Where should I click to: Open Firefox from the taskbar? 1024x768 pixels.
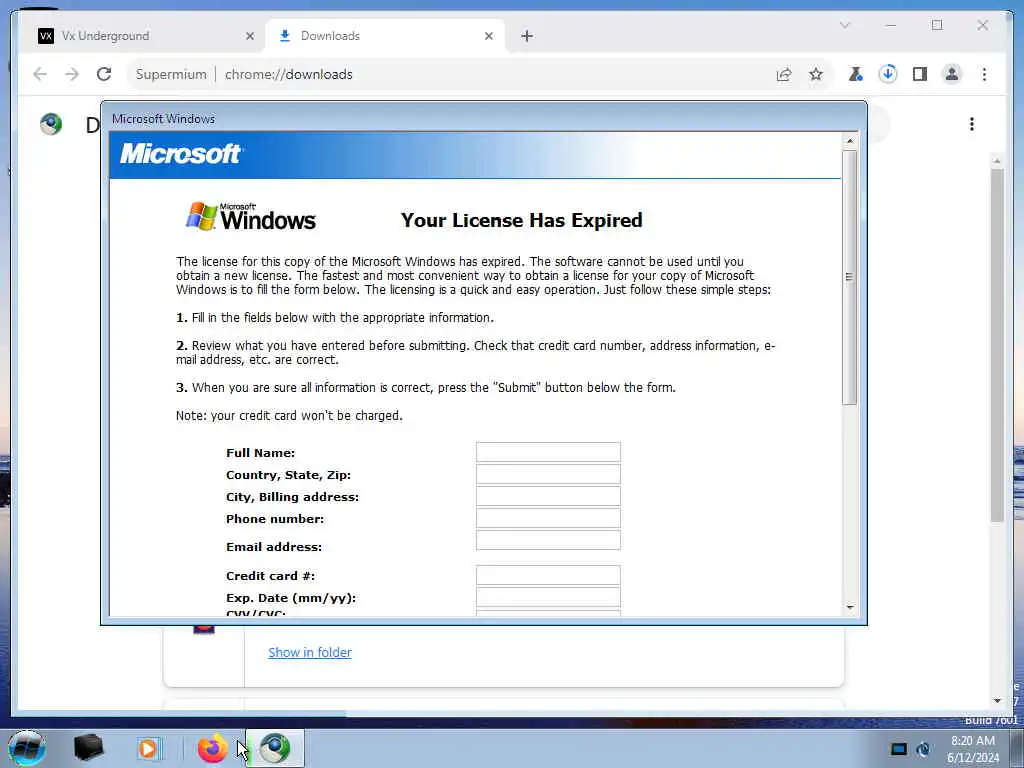click(x=213, y=748)
